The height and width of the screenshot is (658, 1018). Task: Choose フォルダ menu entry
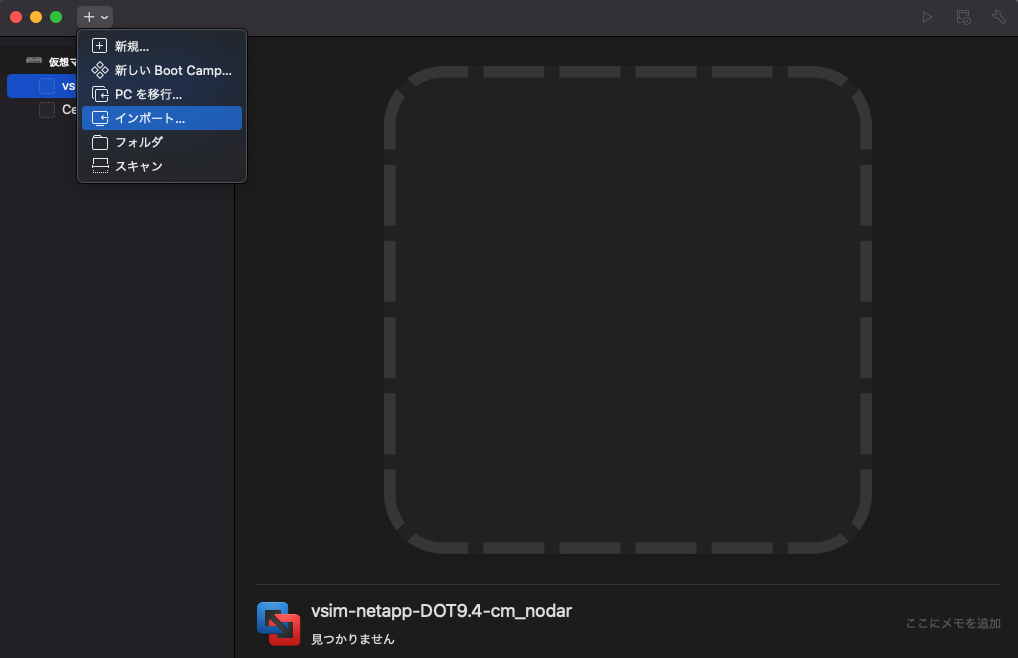tap(162, 142)
